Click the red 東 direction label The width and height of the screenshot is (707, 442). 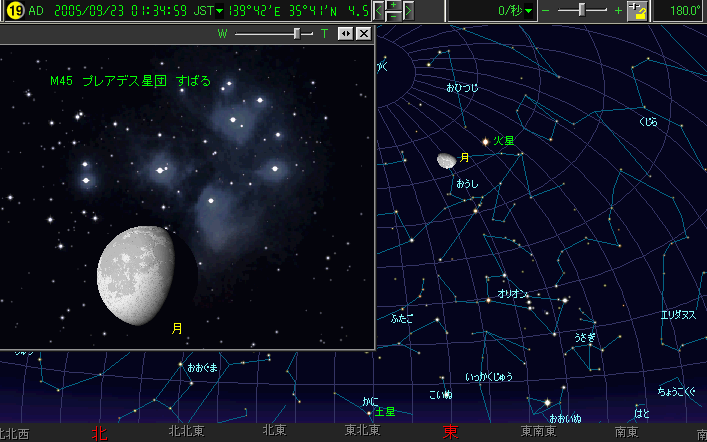pyautogui.click(x=451, y=432)
